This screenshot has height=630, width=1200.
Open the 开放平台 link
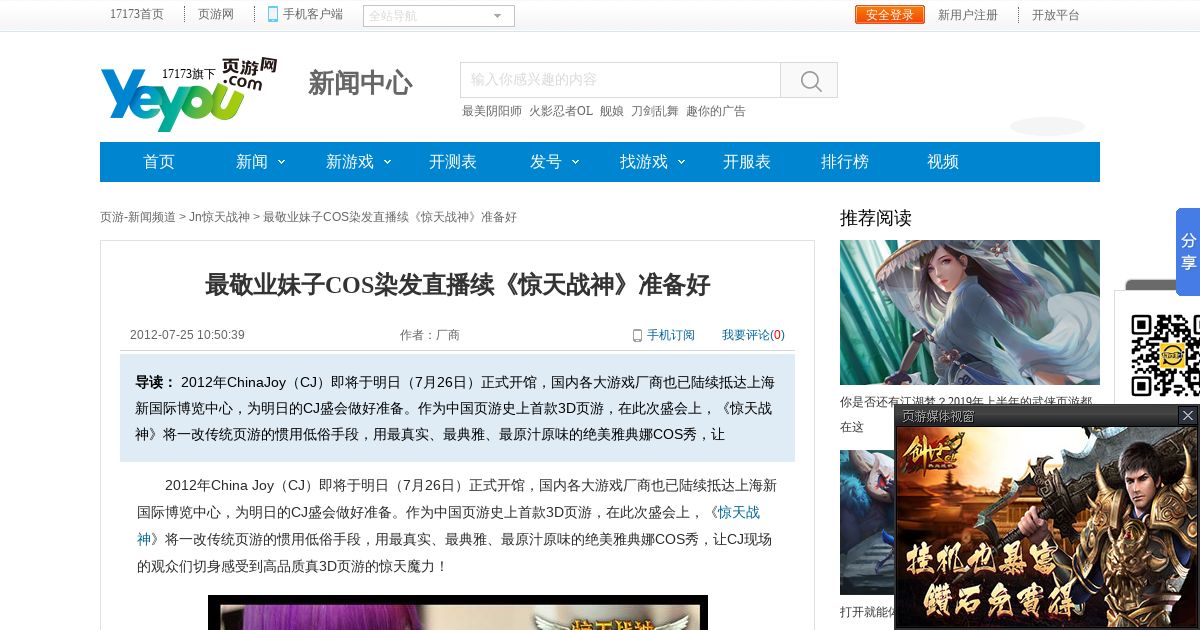point(1056,15)
